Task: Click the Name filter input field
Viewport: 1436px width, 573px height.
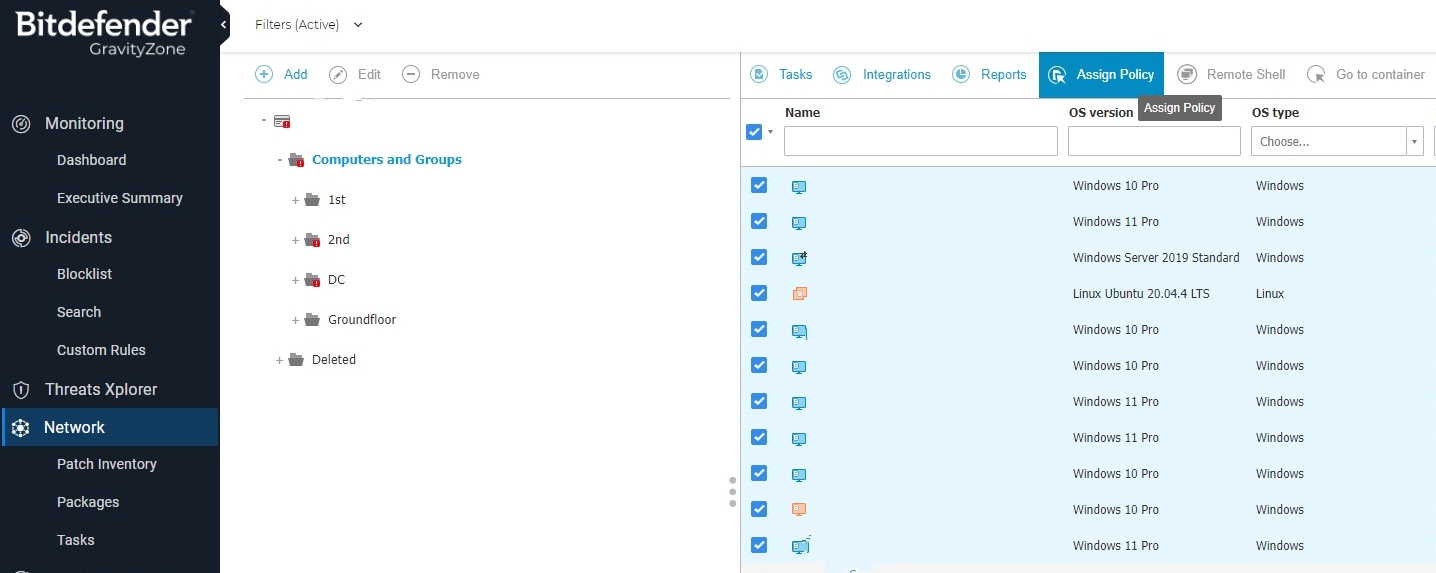Action: [921, 141]
